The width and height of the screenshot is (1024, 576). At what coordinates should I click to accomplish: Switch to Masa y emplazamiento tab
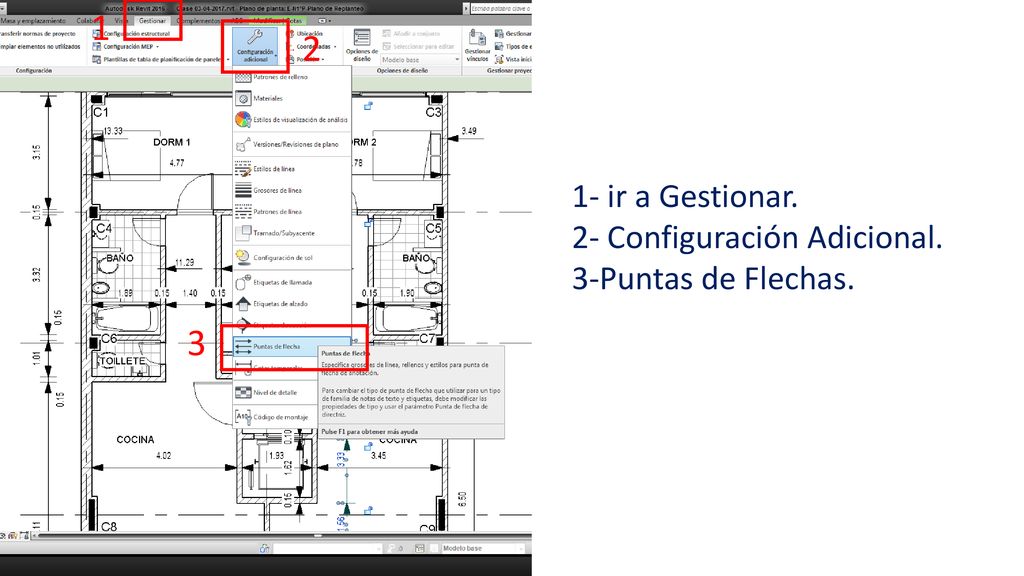33,21
